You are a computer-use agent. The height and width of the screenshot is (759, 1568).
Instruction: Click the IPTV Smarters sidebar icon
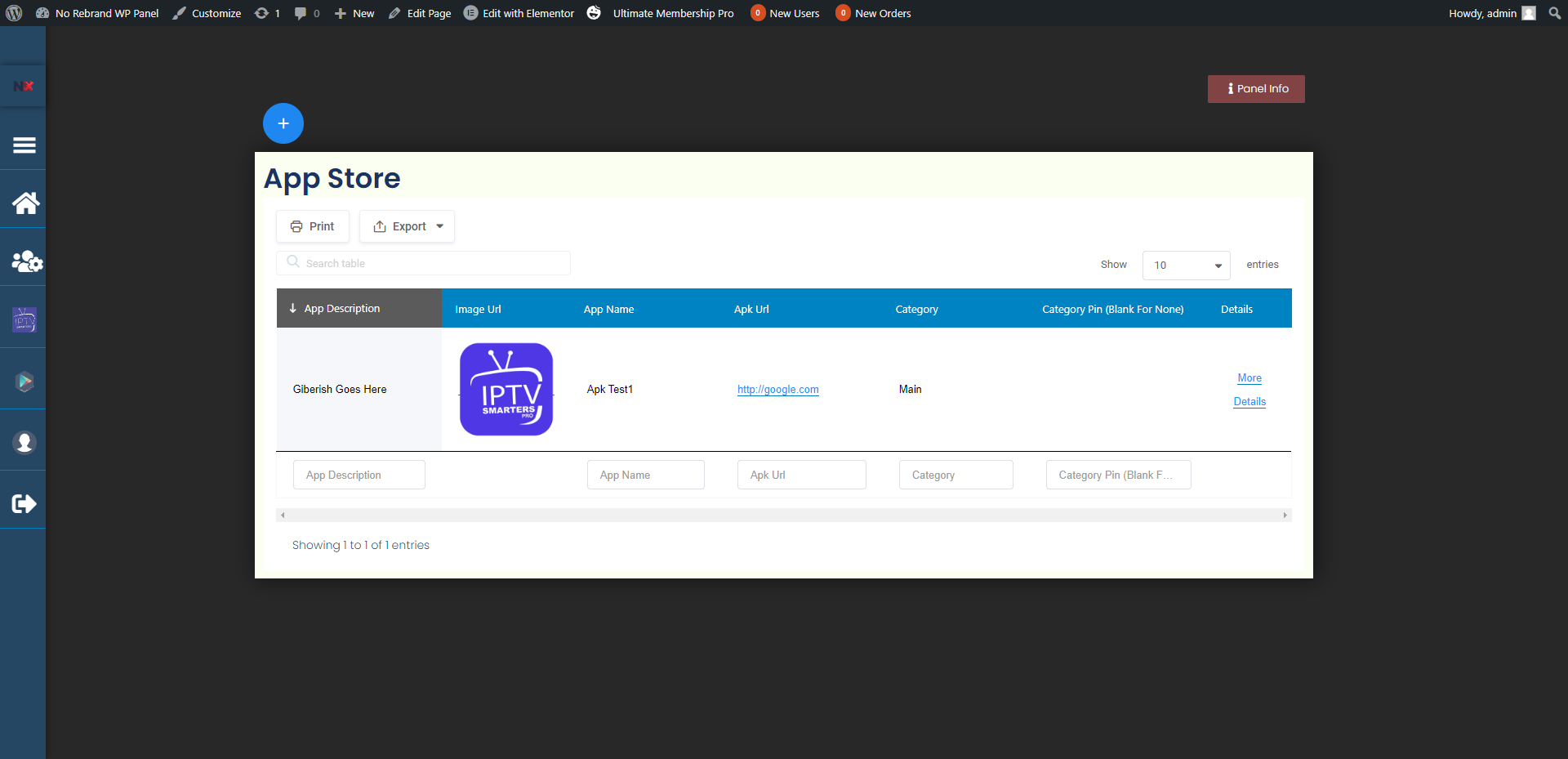coord(24,320)
